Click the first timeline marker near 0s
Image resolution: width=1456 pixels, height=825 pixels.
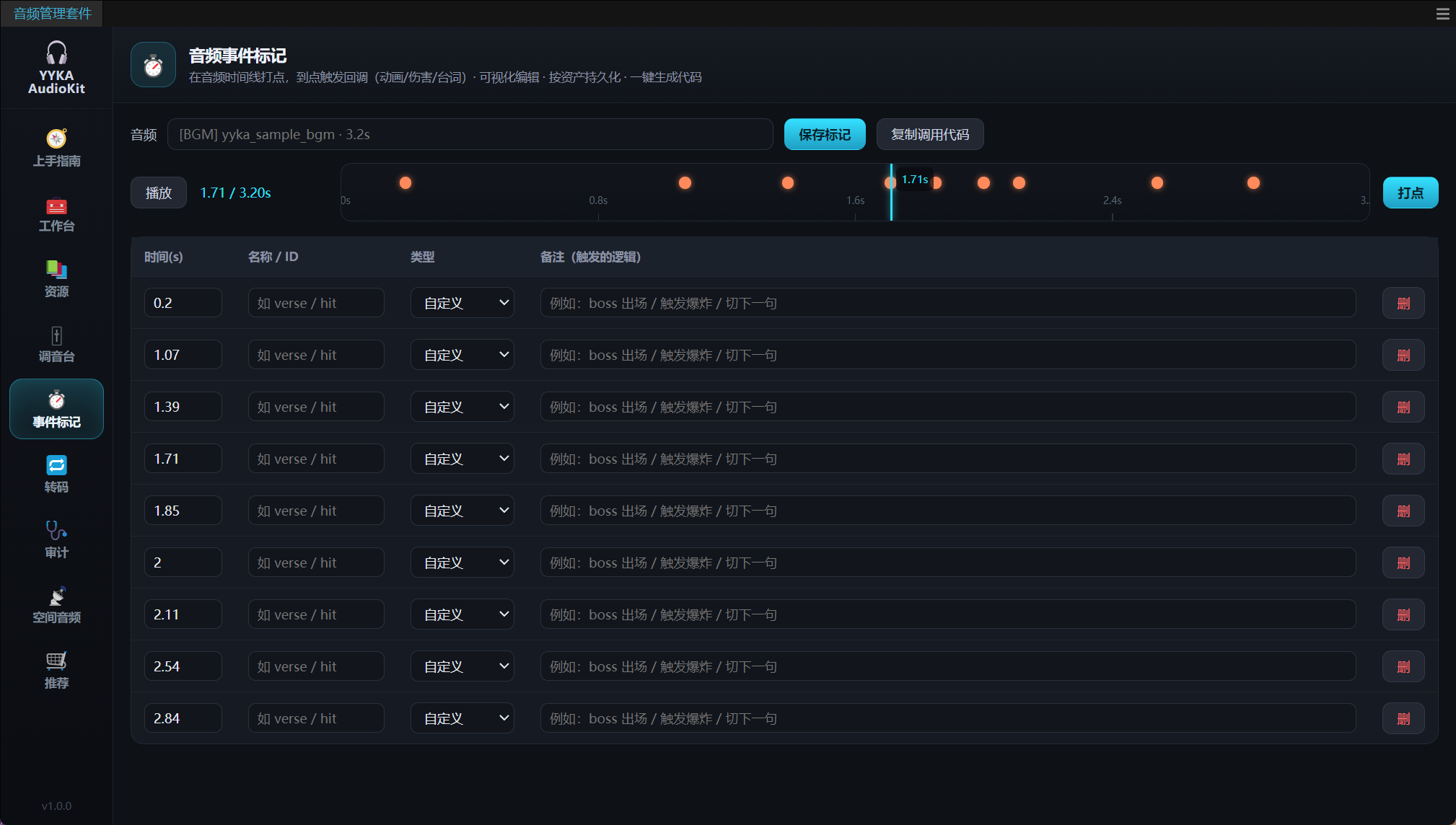tap(405, 182)
